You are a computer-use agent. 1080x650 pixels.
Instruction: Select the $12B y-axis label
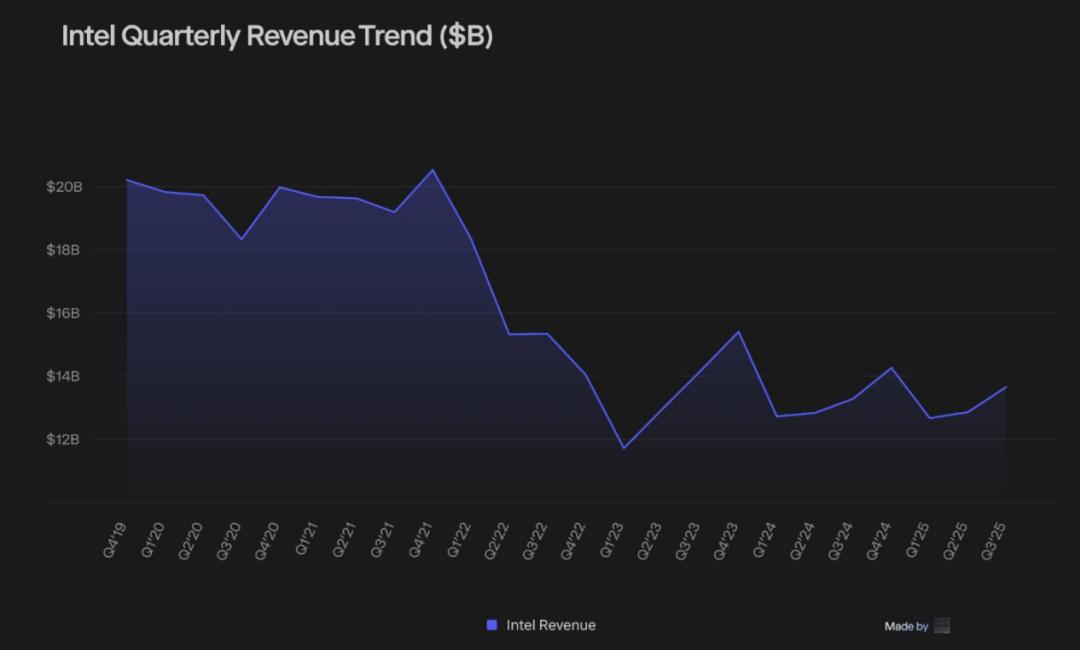pos(64,439)
